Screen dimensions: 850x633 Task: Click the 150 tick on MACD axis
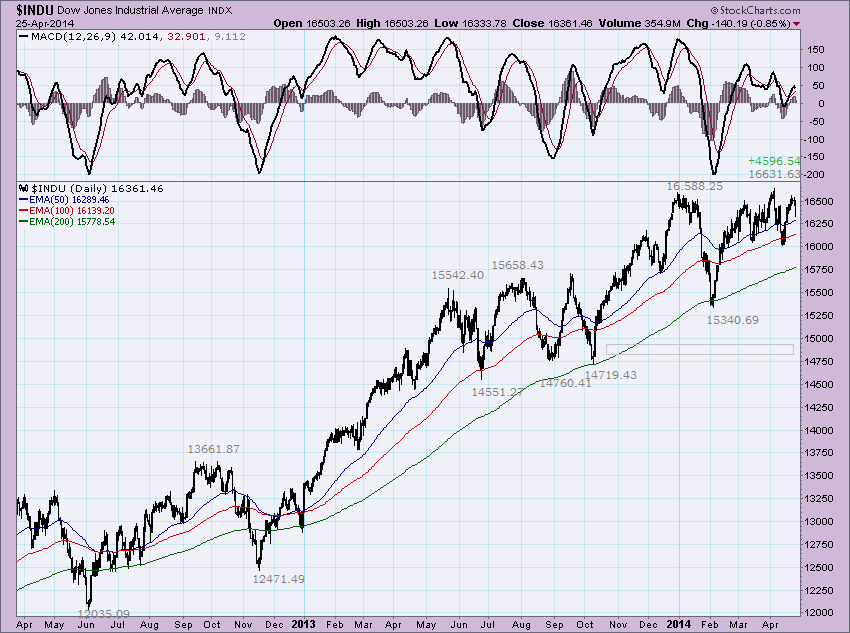pyautogui.click(x=816, y=49)
